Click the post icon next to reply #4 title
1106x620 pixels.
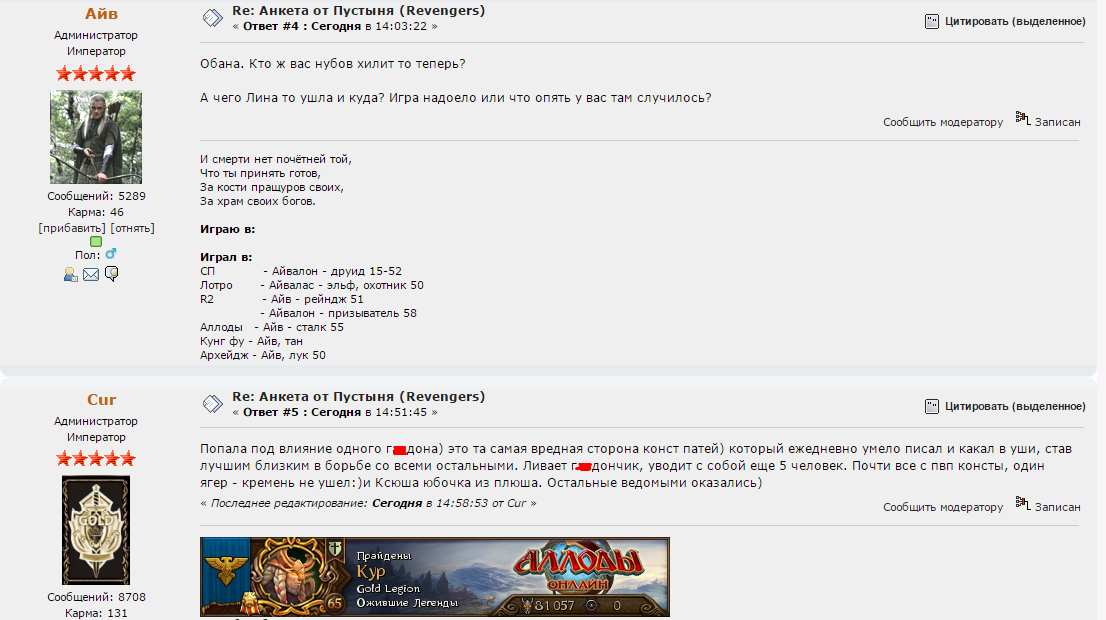(212, 18)
